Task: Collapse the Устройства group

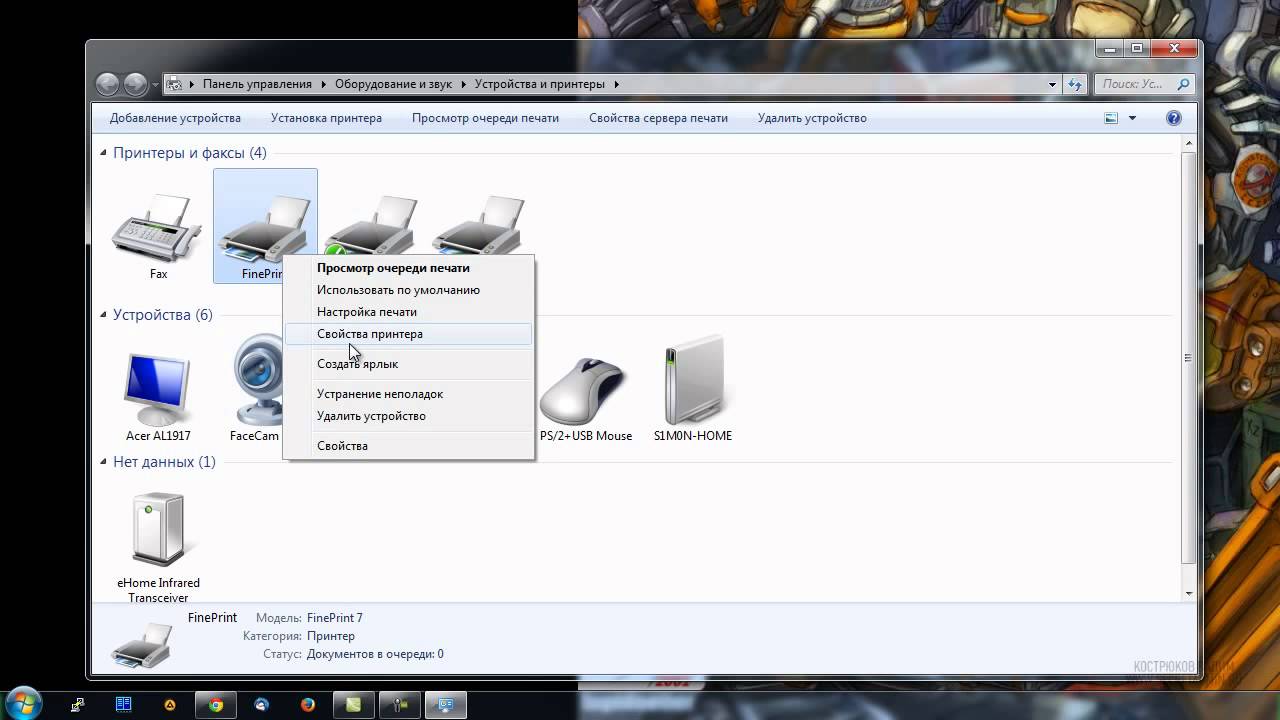Action: tap(103, 315)
